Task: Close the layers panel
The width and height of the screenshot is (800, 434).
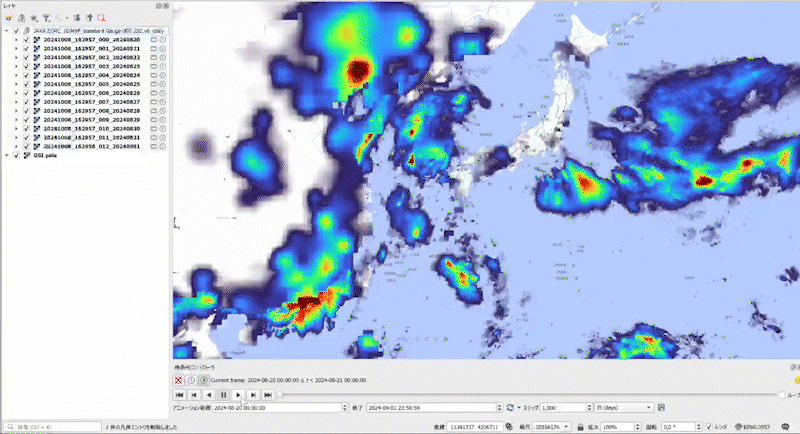Action: [x=166, y=6]
